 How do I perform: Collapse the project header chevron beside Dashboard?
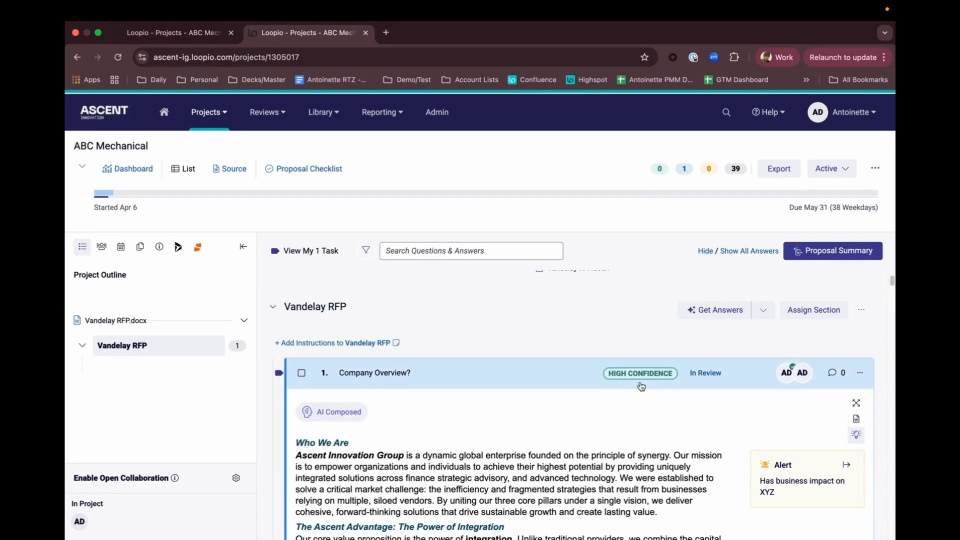(82, 167)
